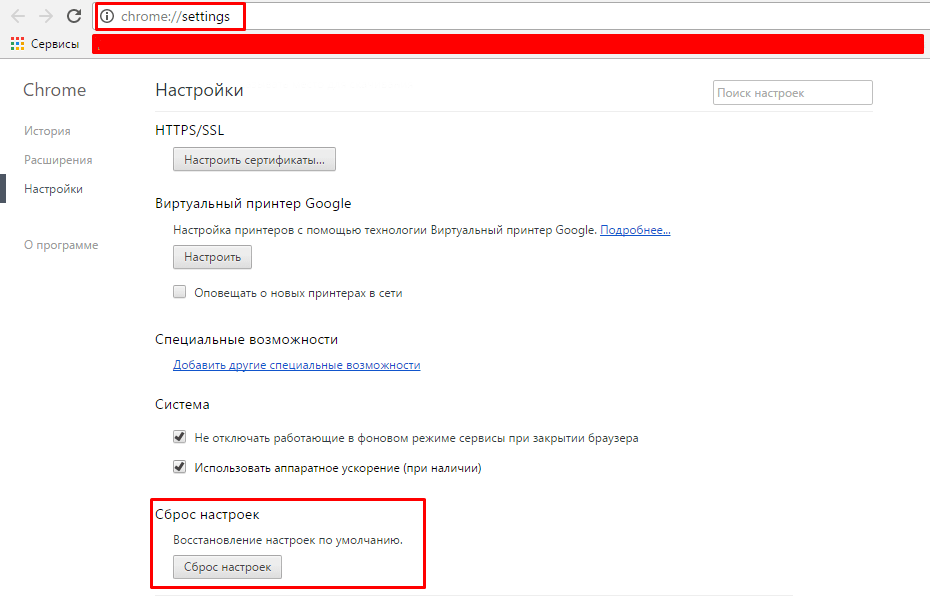930x607 pixels.
Task: Click the Сброс настроек button
Action: click(x=227, y=567)
